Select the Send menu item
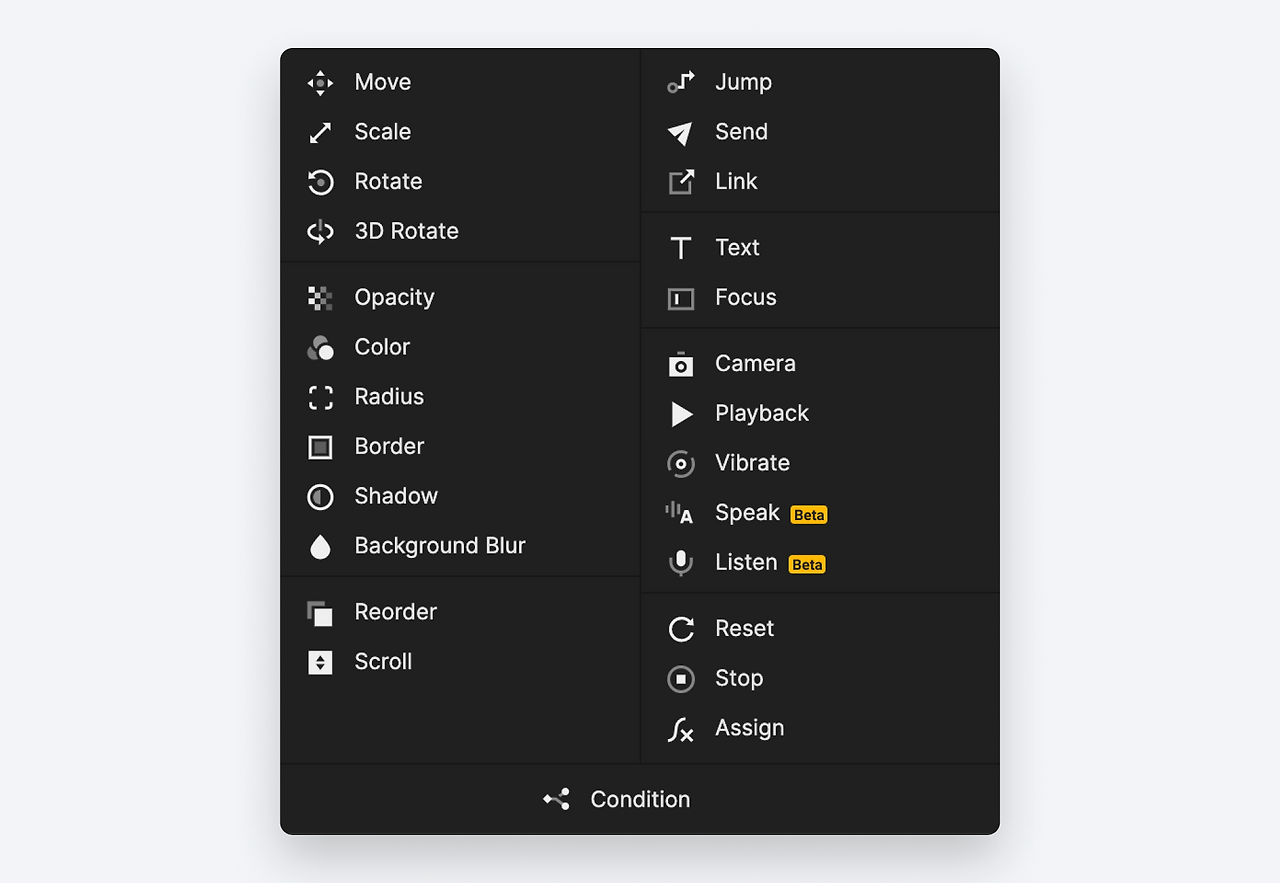1280x883 pixels. pyautogui.click(x=741, y=132)
